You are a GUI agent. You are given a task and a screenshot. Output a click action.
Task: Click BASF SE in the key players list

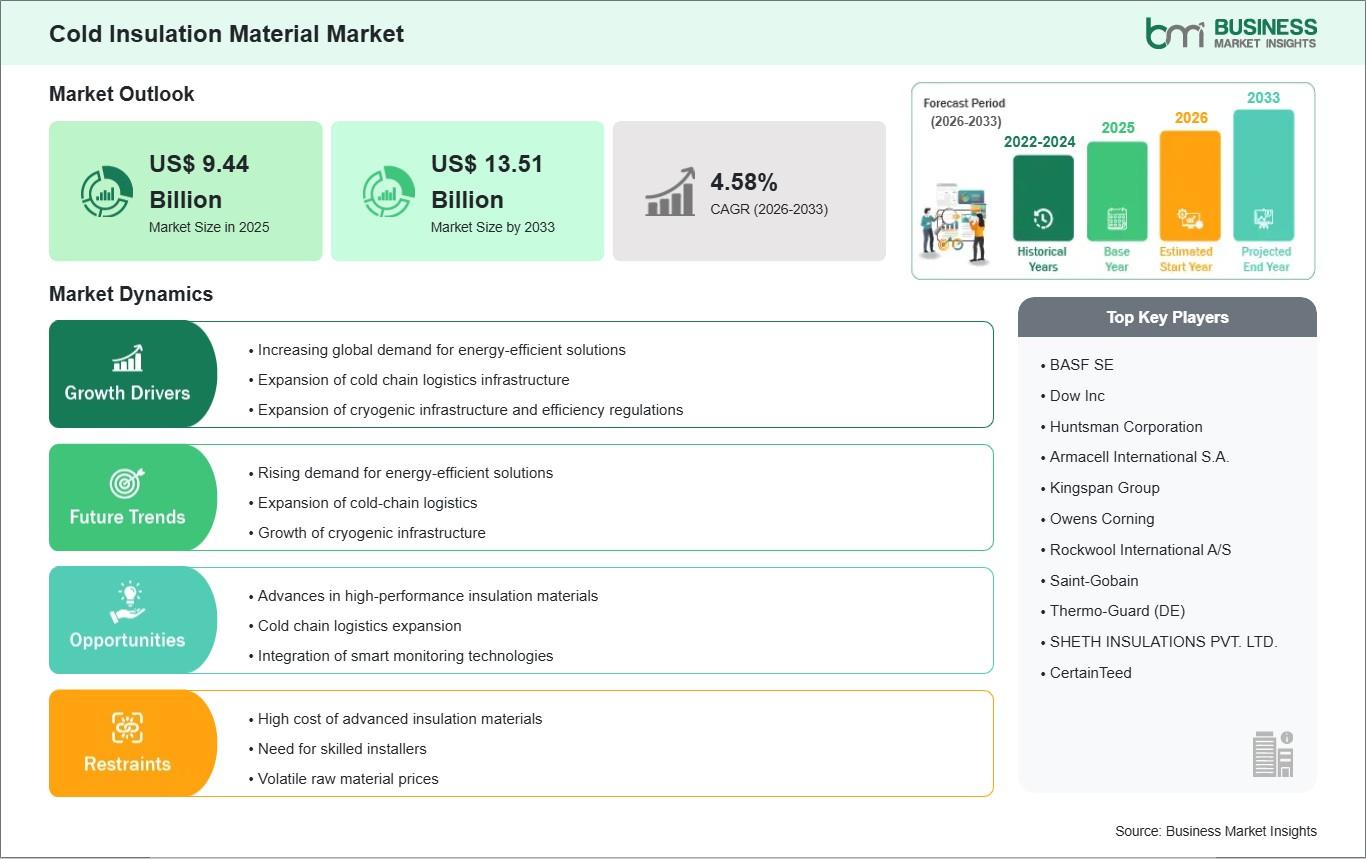click(x=1081, y=365)
